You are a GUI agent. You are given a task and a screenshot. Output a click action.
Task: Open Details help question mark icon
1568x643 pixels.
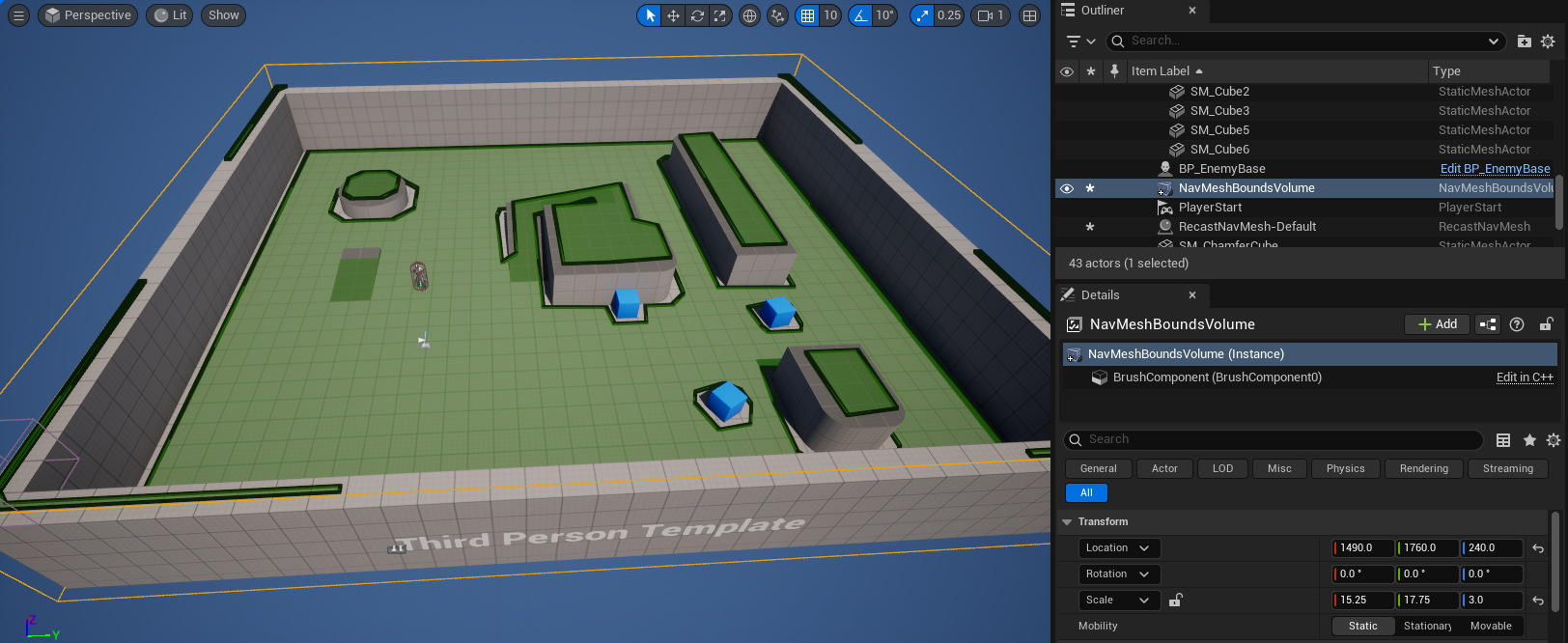[1517, 324]
